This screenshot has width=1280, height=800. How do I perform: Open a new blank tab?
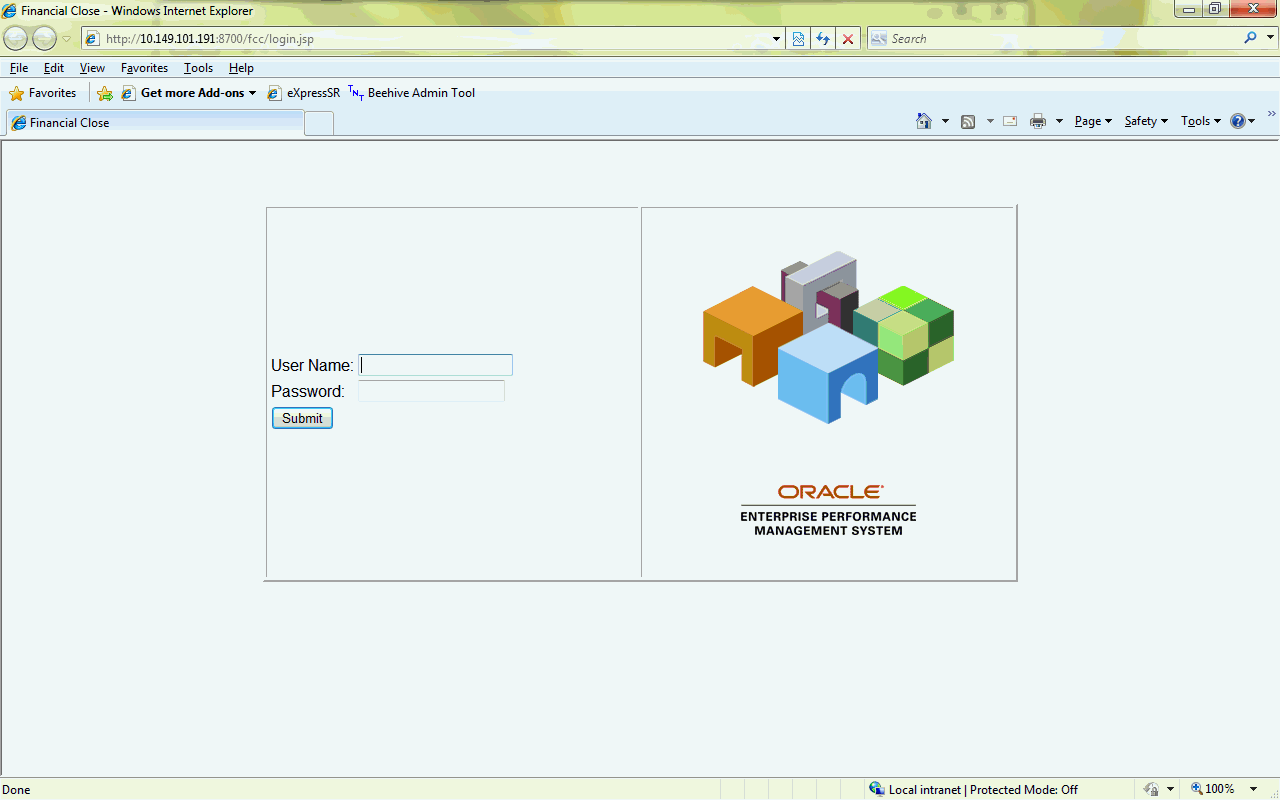[319, 123]
